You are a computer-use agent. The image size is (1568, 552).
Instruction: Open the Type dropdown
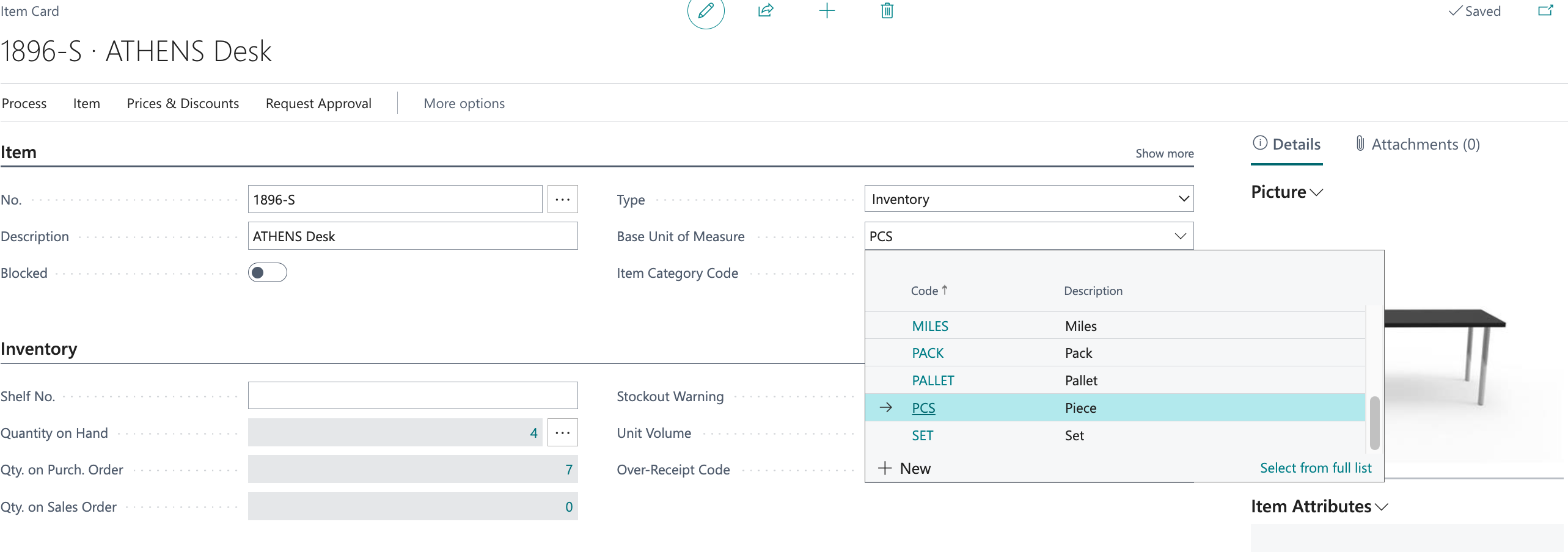point(1183,199)
